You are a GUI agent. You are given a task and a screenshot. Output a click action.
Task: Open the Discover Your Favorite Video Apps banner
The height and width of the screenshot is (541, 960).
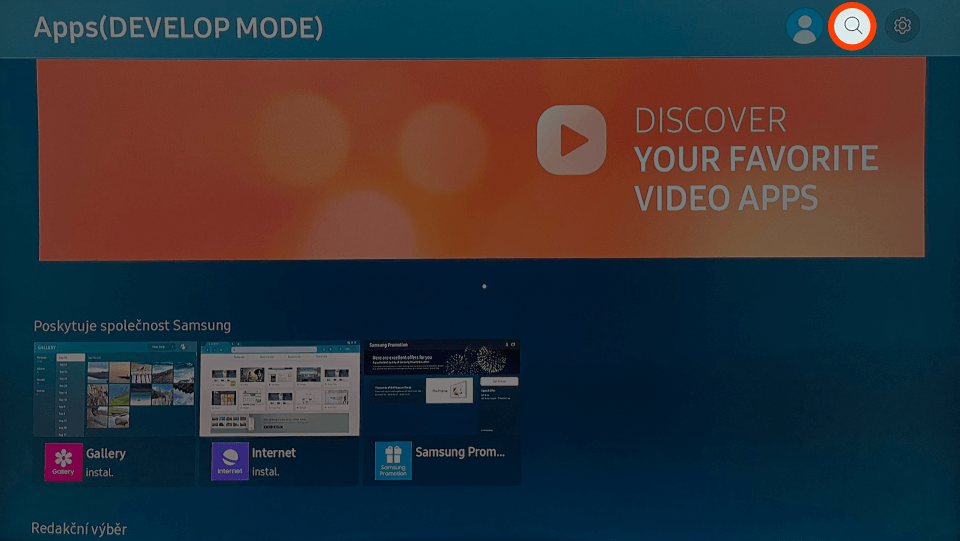point(481,159)
